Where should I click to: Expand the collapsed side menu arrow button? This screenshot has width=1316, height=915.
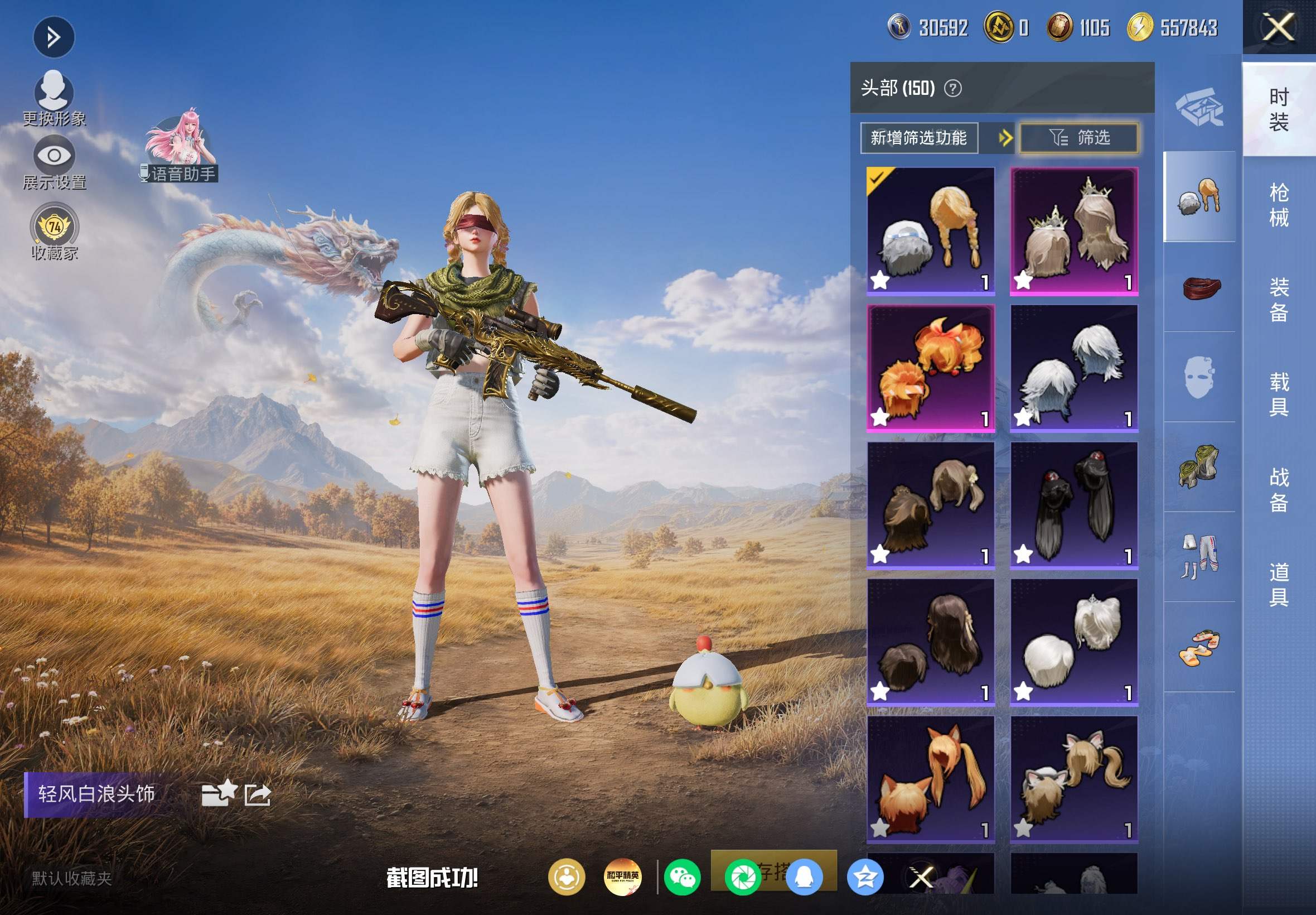pyautogui.click(x=54, y=38)
